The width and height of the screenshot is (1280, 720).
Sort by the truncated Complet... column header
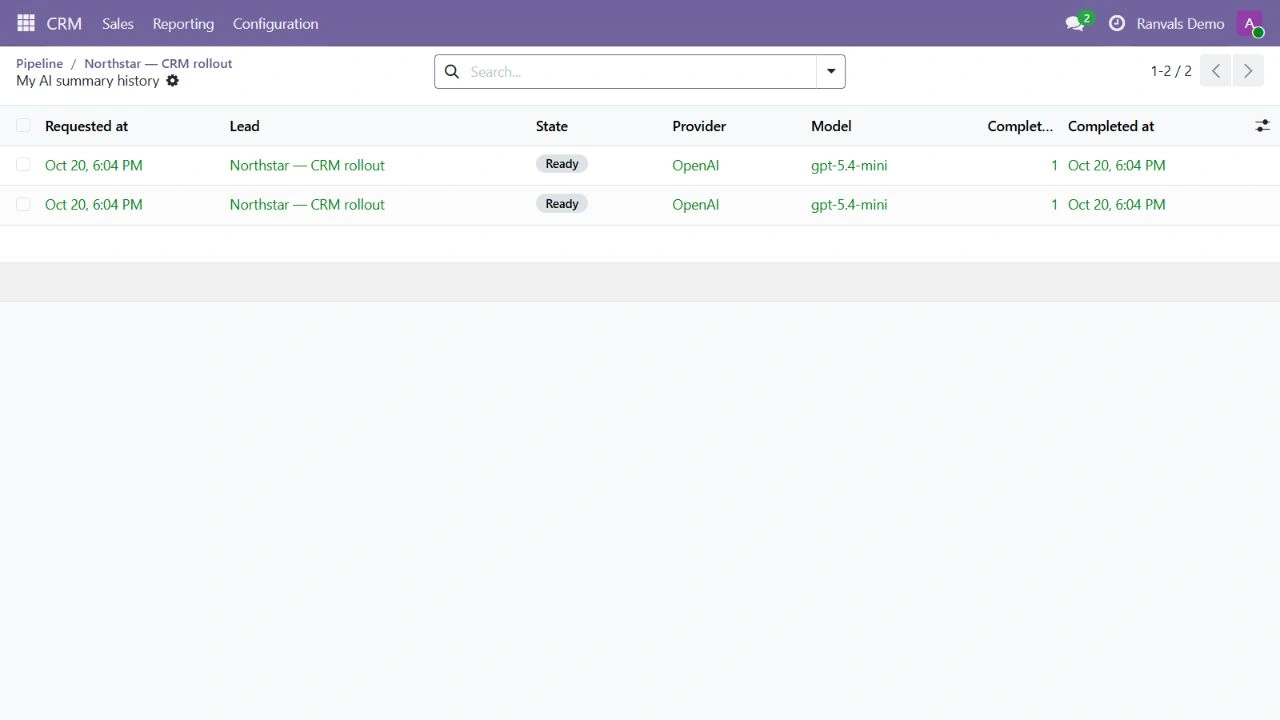tap(1020, 126)
